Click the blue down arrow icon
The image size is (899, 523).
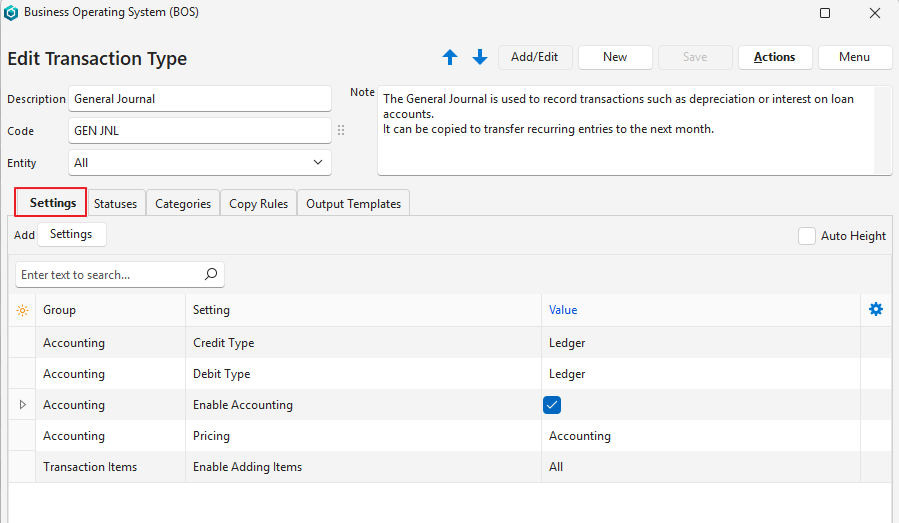pyautogui.click(x=480, y=58)
